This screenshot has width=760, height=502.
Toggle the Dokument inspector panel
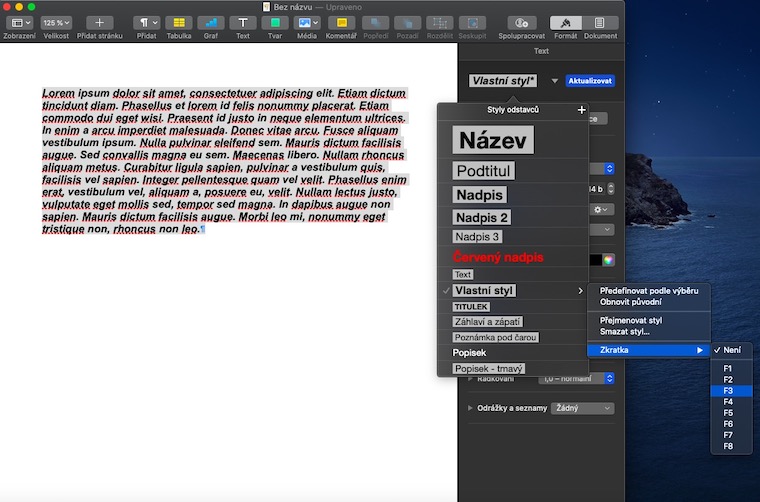click(x=600, y=23)
